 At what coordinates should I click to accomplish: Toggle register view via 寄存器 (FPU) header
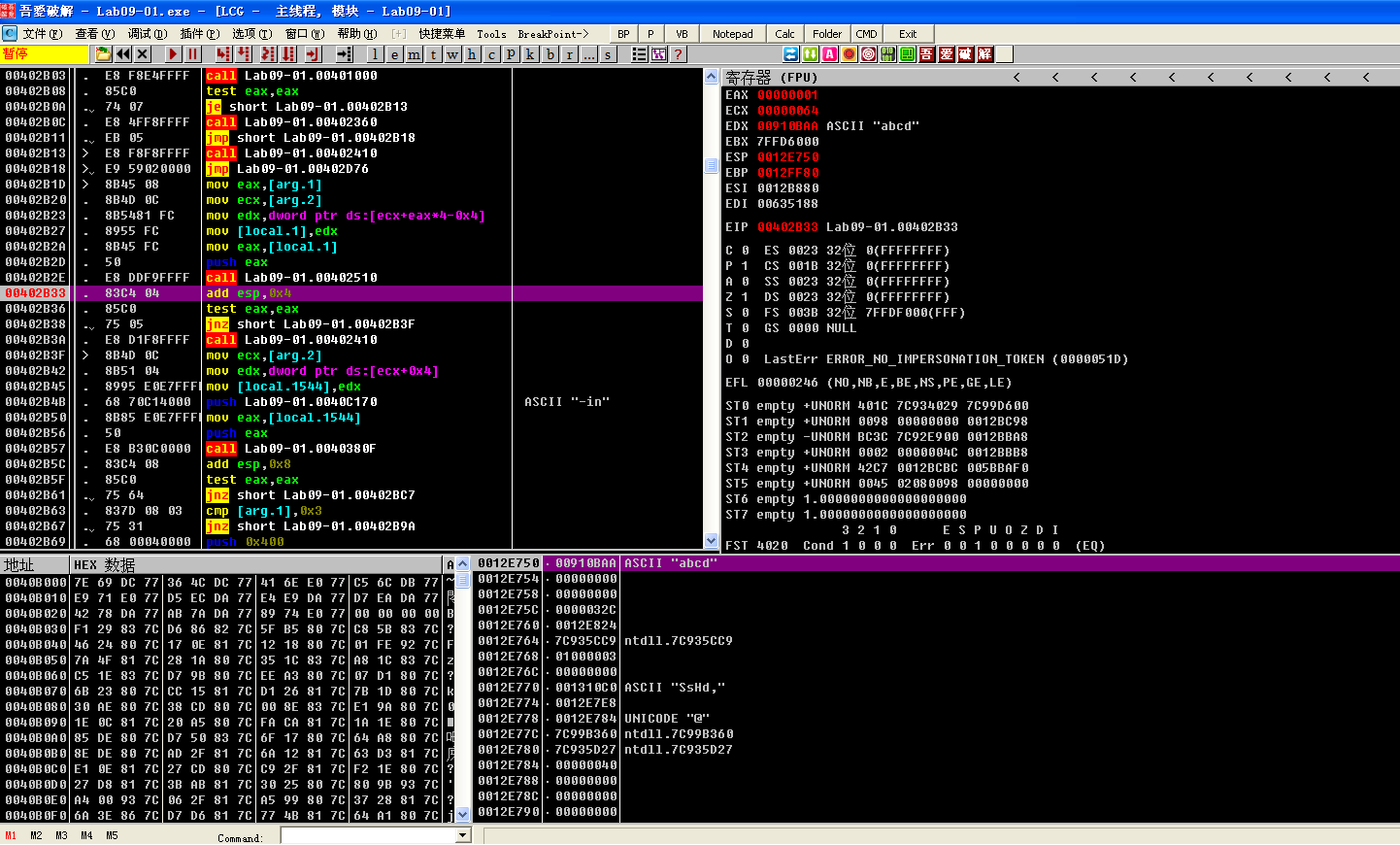pyautogui.click(x=772, y=77)
